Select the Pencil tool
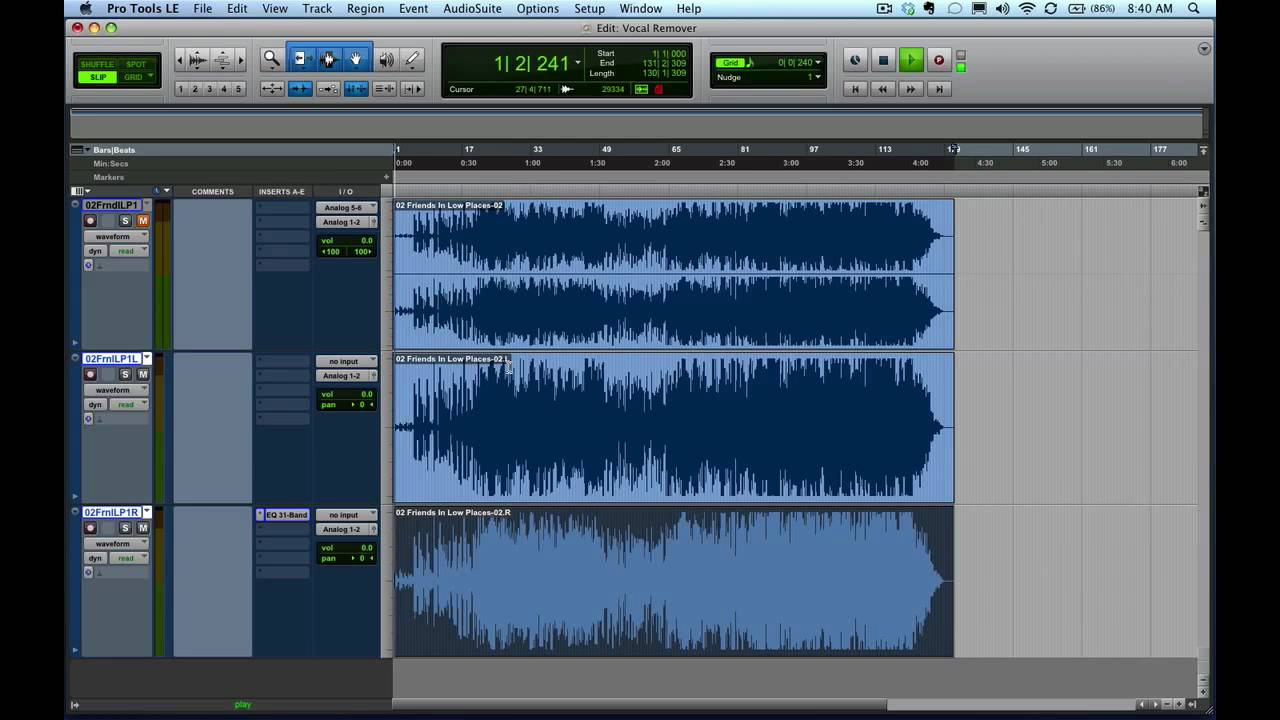 pos(412,60)
